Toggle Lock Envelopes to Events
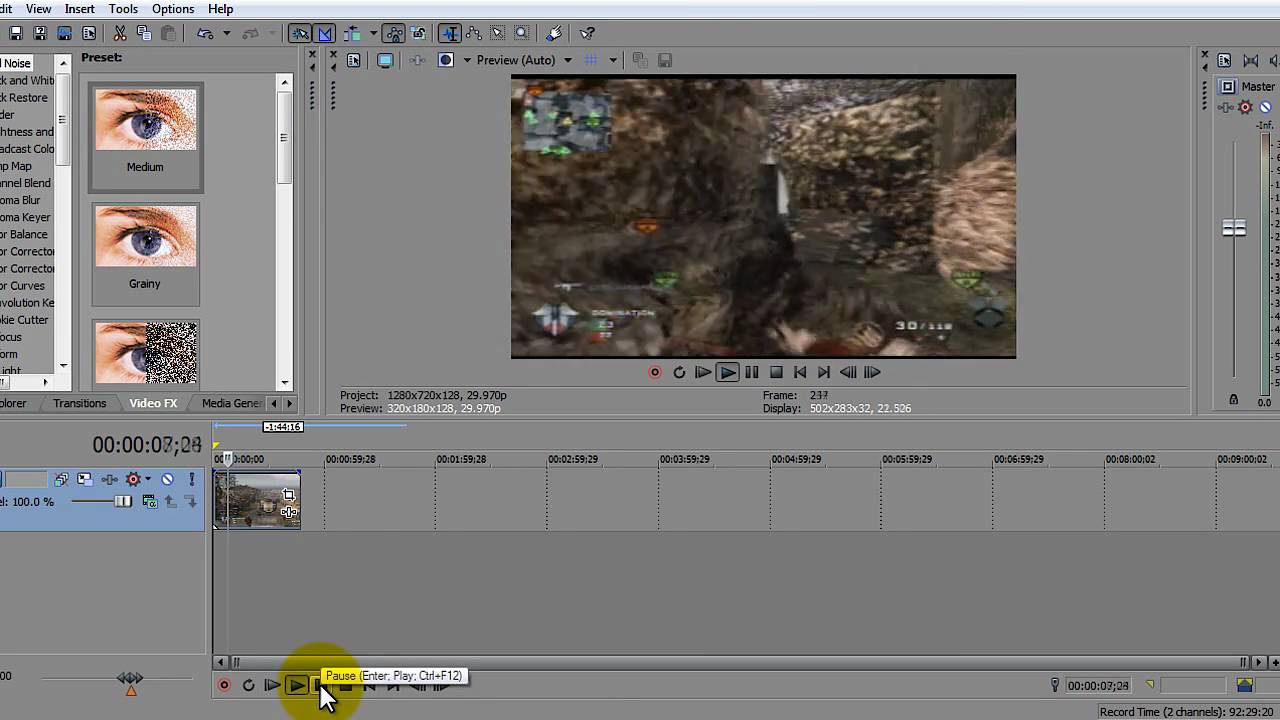Viewport: 1280px width, 720px height. [x=395, y=33]
